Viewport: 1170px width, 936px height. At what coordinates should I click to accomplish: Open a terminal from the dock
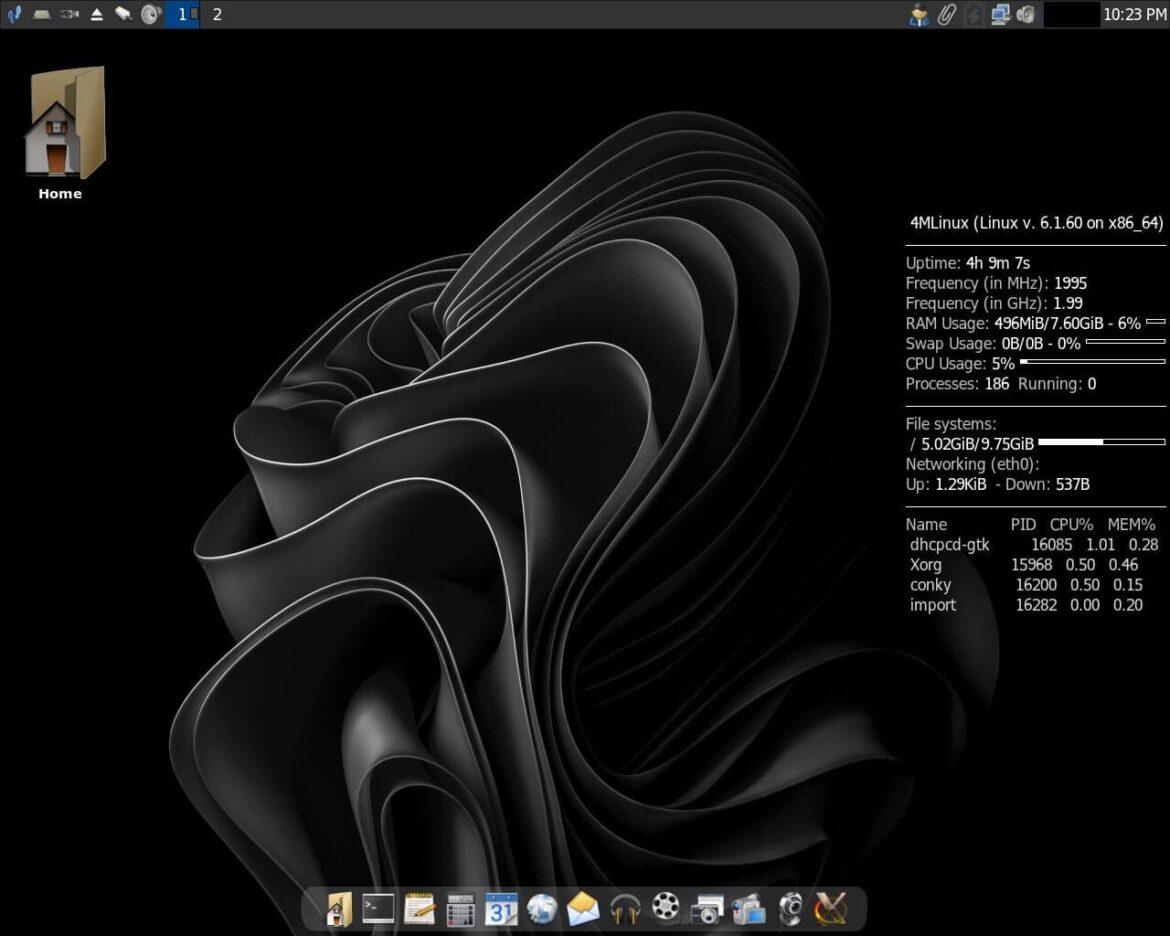click(x=378, y=910)
